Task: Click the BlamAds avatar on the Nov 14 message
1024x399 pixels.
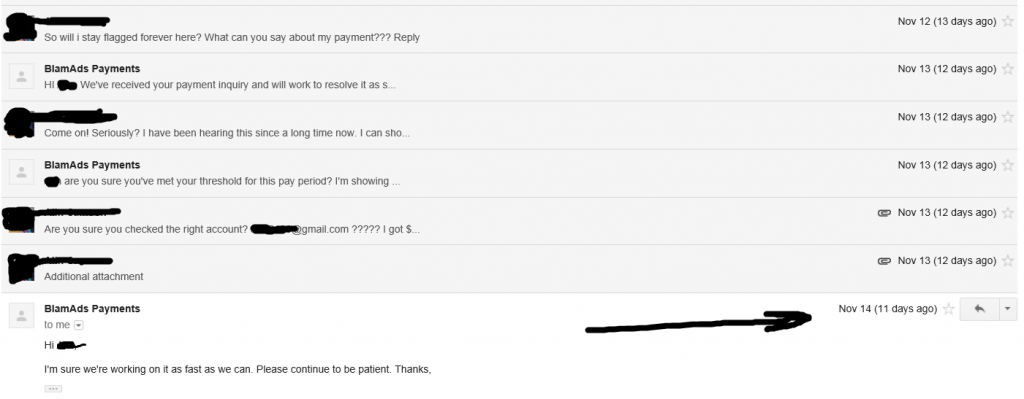Action: (x=21, y=316)
